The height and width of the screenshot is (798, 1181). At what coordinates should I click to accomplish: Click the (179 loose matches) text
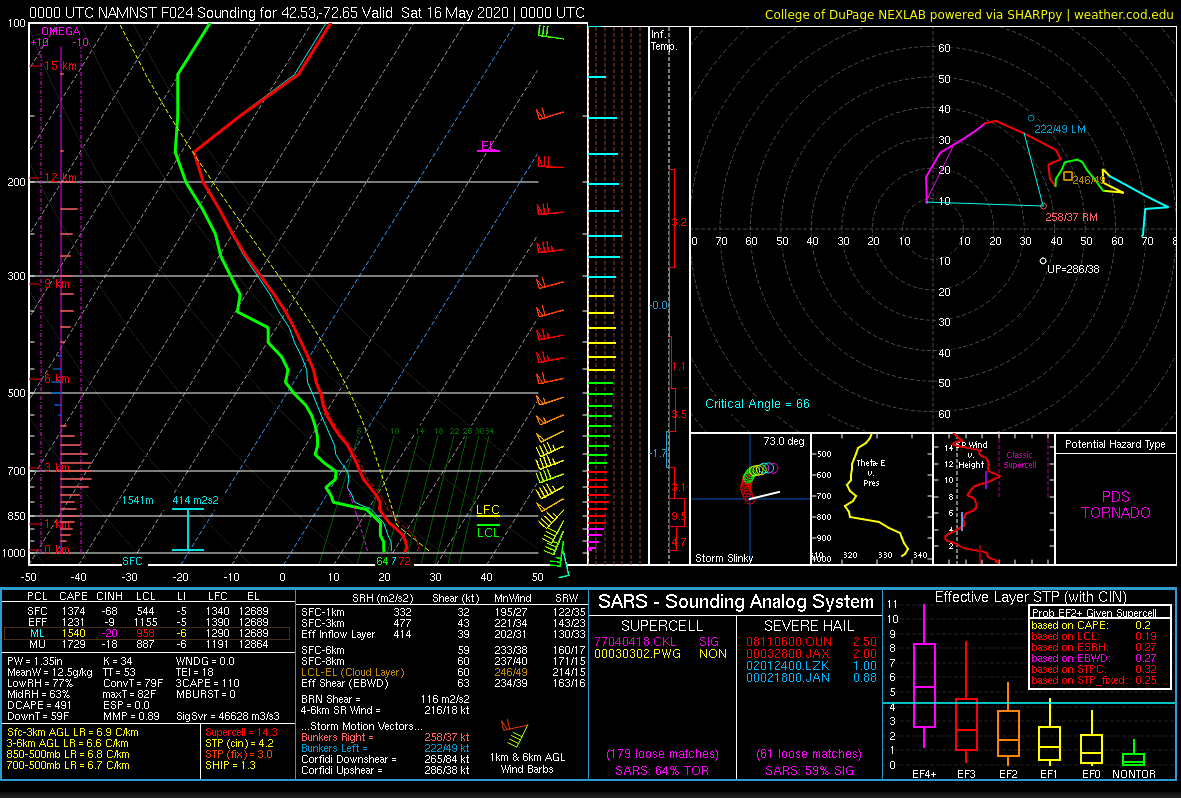(662, 754)
